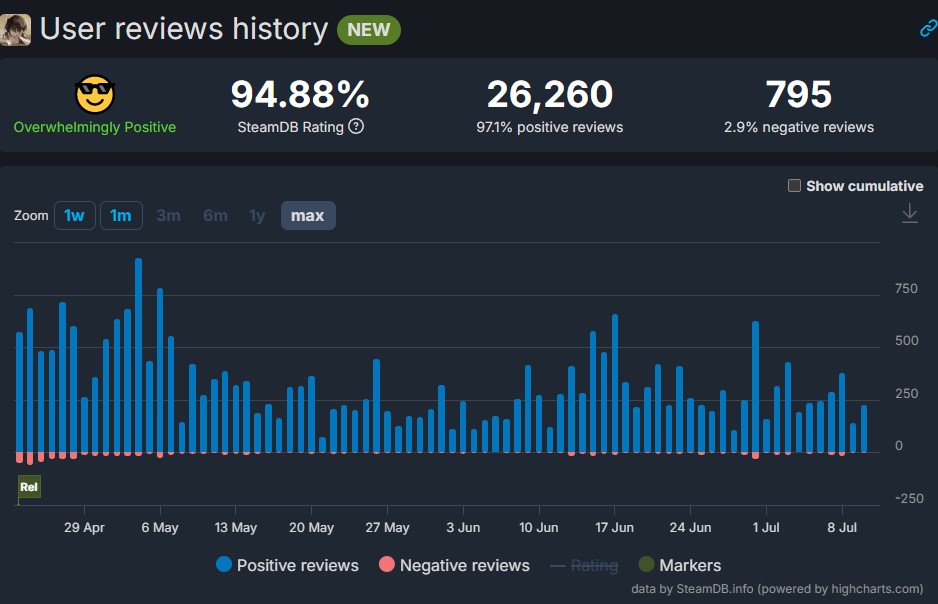Copy section permalink chain icon

coord(928,28)
